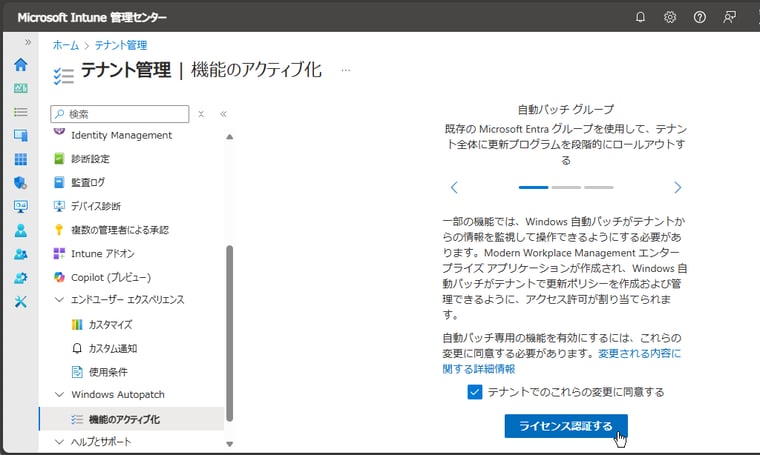Show previous carousel slide
The width and height of the screenshot is (760, 455).
click(454, 187)
